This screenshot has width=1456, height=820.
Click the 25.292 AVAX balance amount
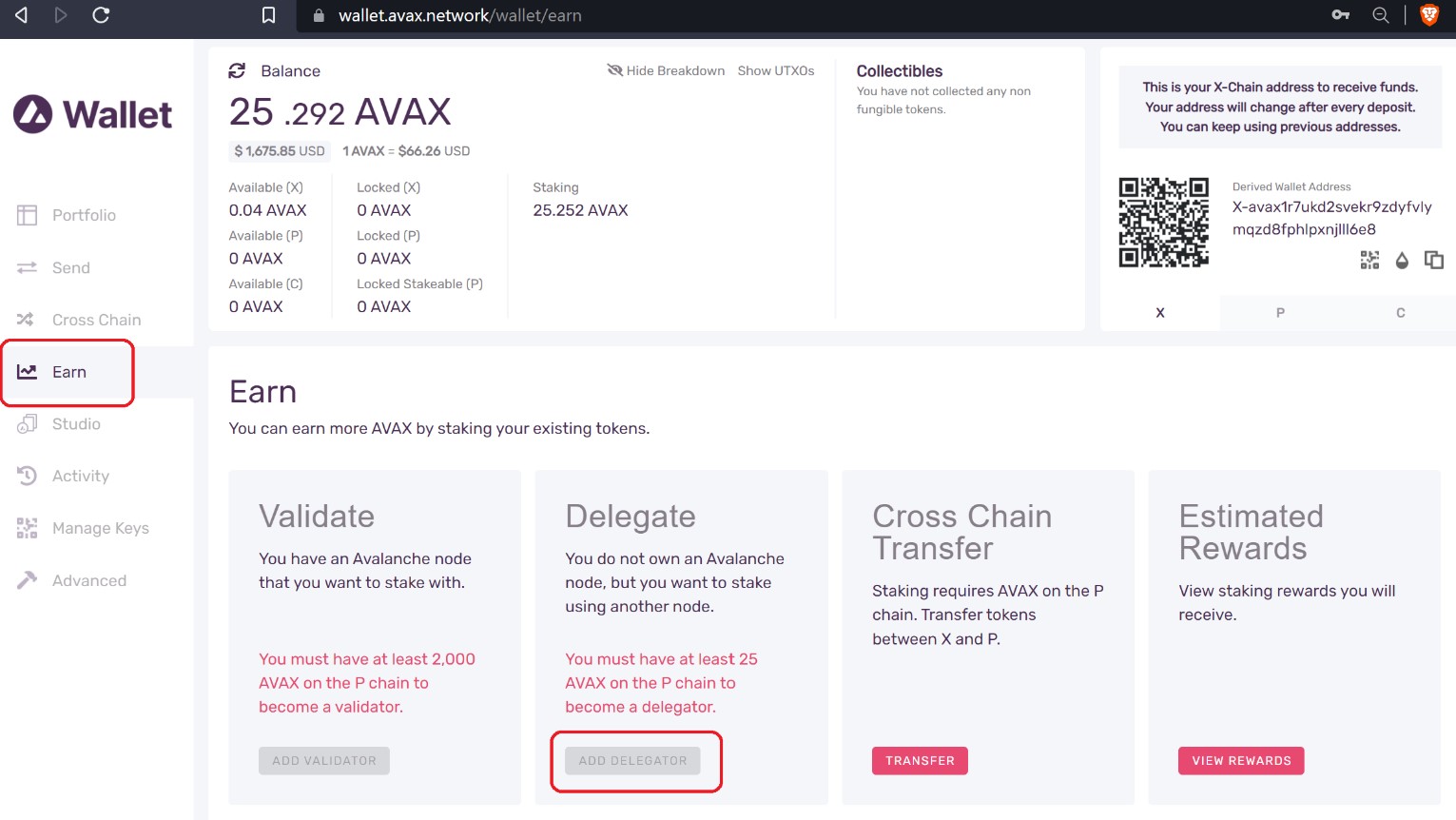[340, 112]
